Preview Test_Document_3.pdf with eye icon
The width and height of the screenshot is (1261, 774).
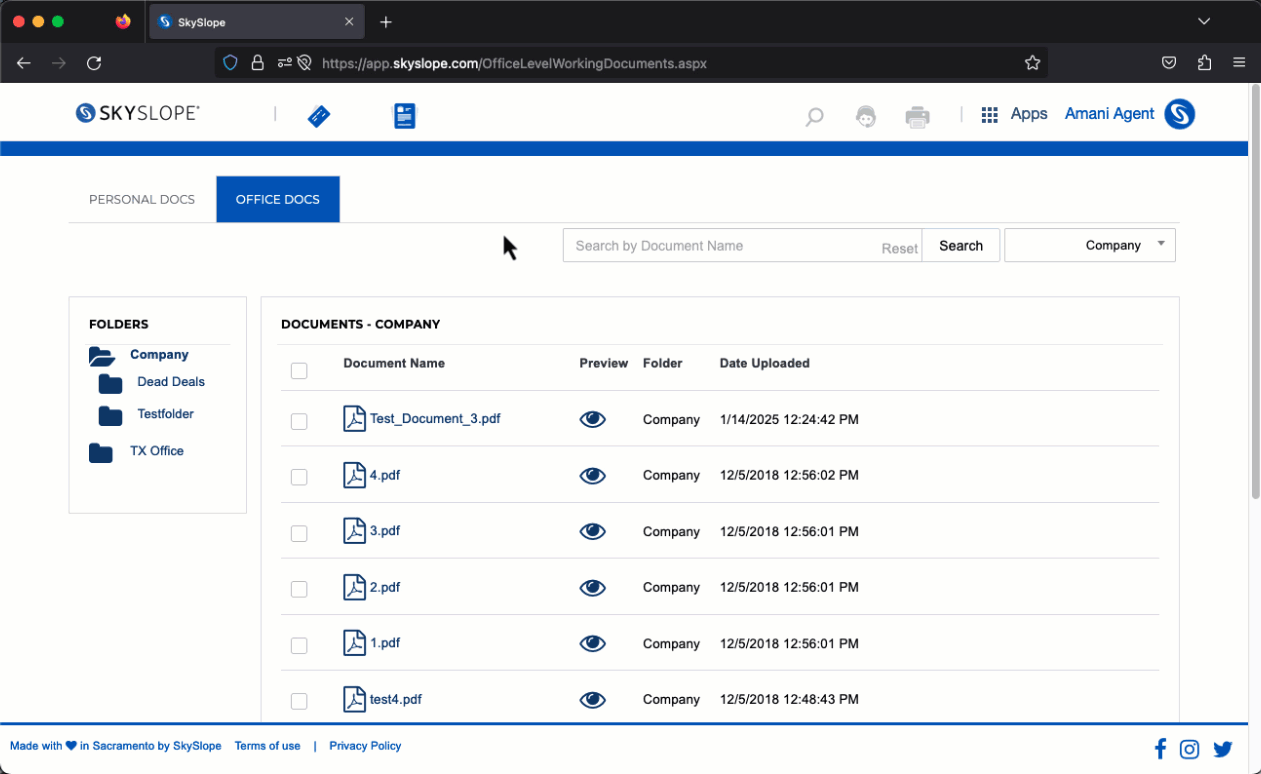click(x=593, y=420)
